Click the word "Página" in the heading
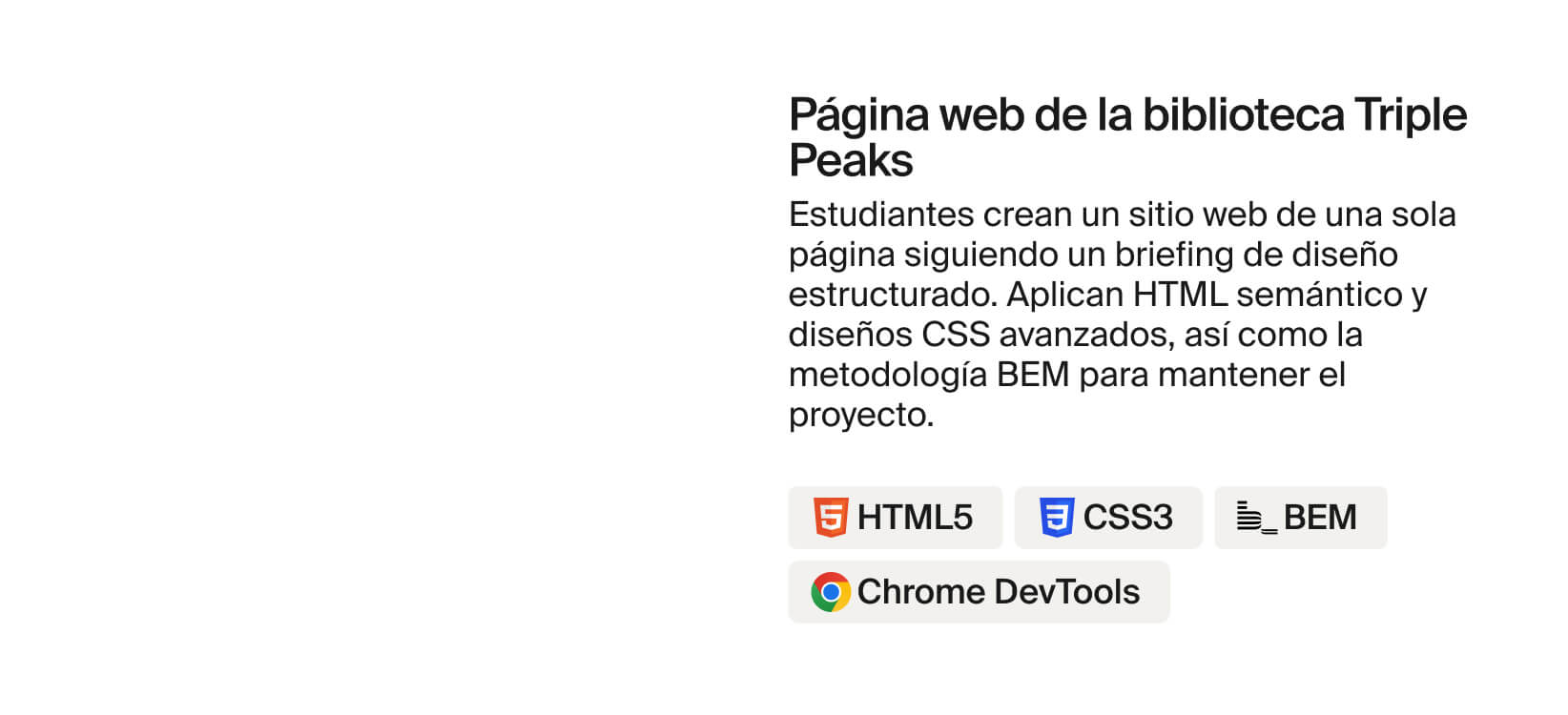 coord(859,116)
